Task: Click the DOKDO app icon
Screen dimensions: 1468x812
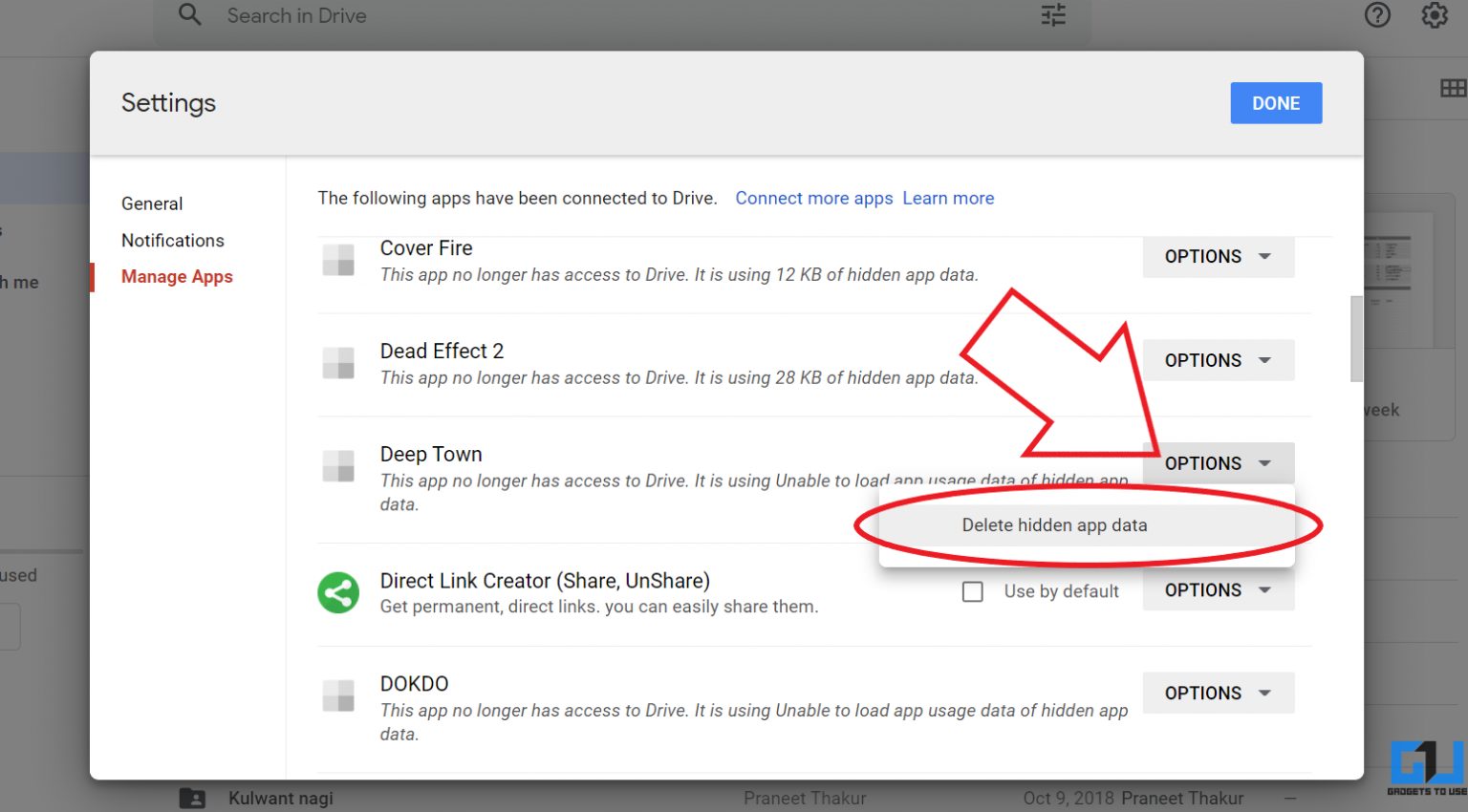Action: (338, 695)
